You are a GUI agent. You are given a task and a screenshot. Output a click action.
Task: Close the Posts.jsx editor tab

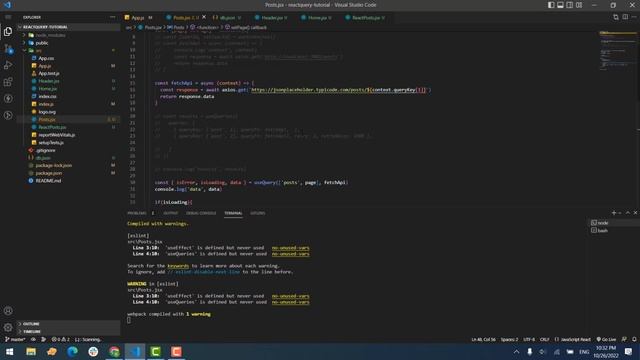[204, 17]
